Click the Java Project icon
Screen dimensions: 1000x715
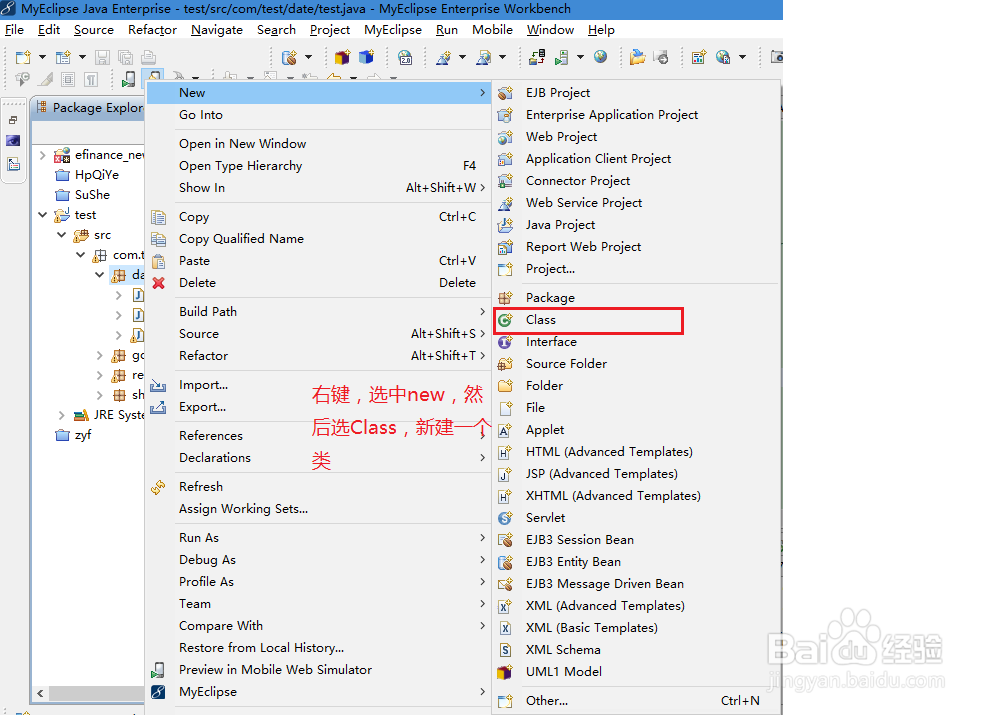(505, 225)
